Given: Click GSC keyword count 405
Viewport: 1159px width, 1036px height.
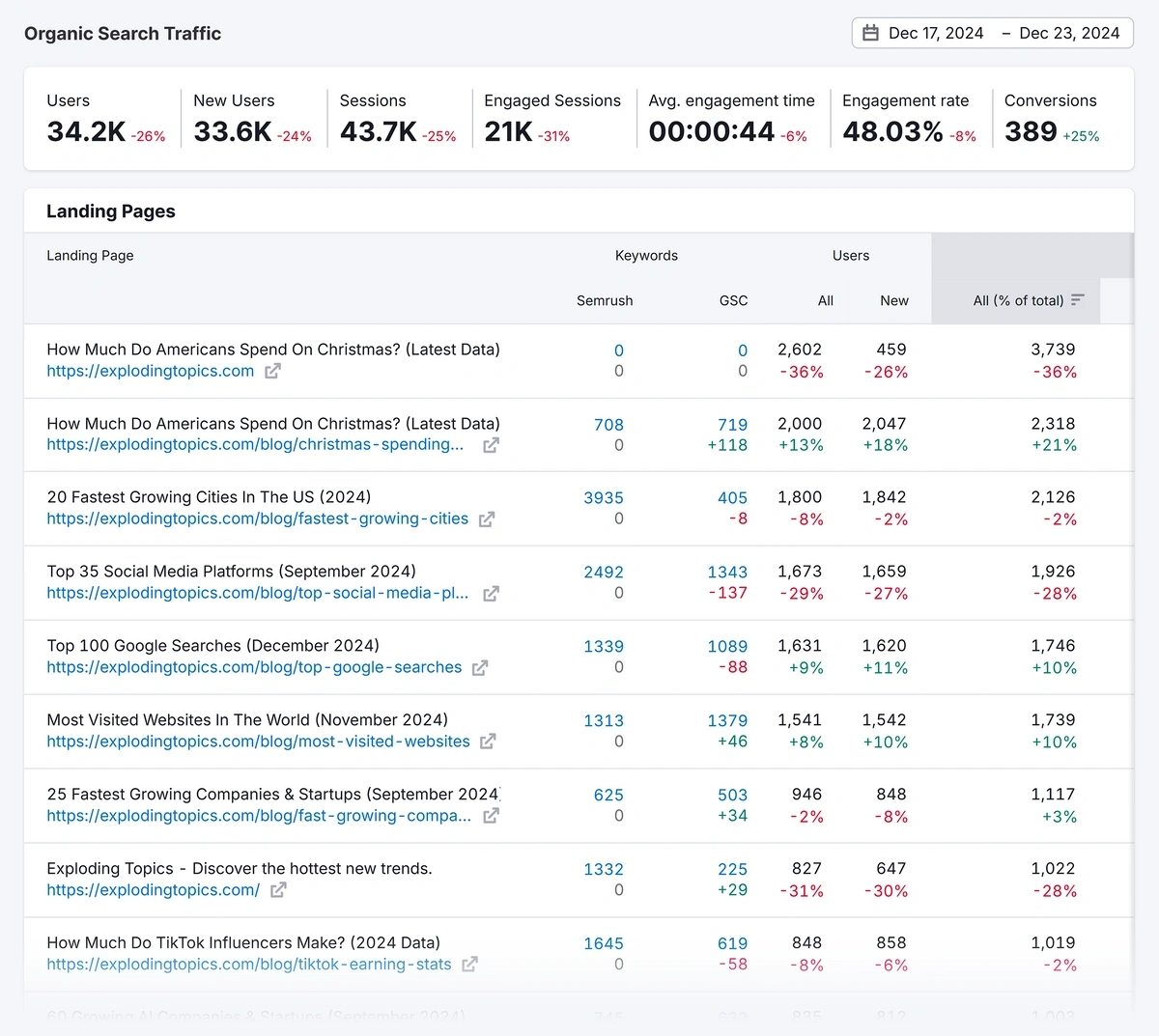Looking at the screenshot, I should (x=733, y=498).
